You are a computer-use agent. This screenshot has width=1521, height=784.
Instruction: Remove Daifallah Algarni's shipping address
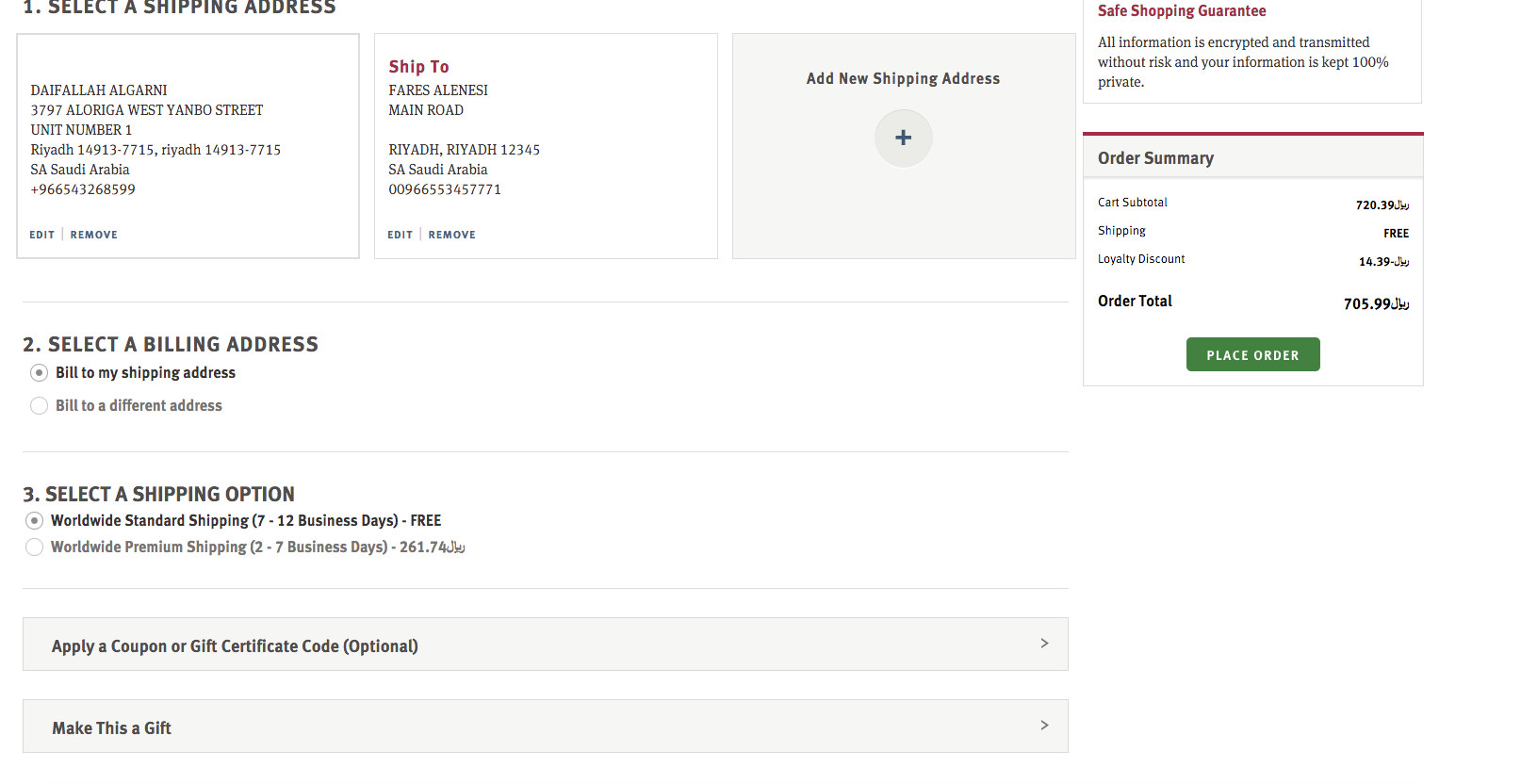pos(93,235)
